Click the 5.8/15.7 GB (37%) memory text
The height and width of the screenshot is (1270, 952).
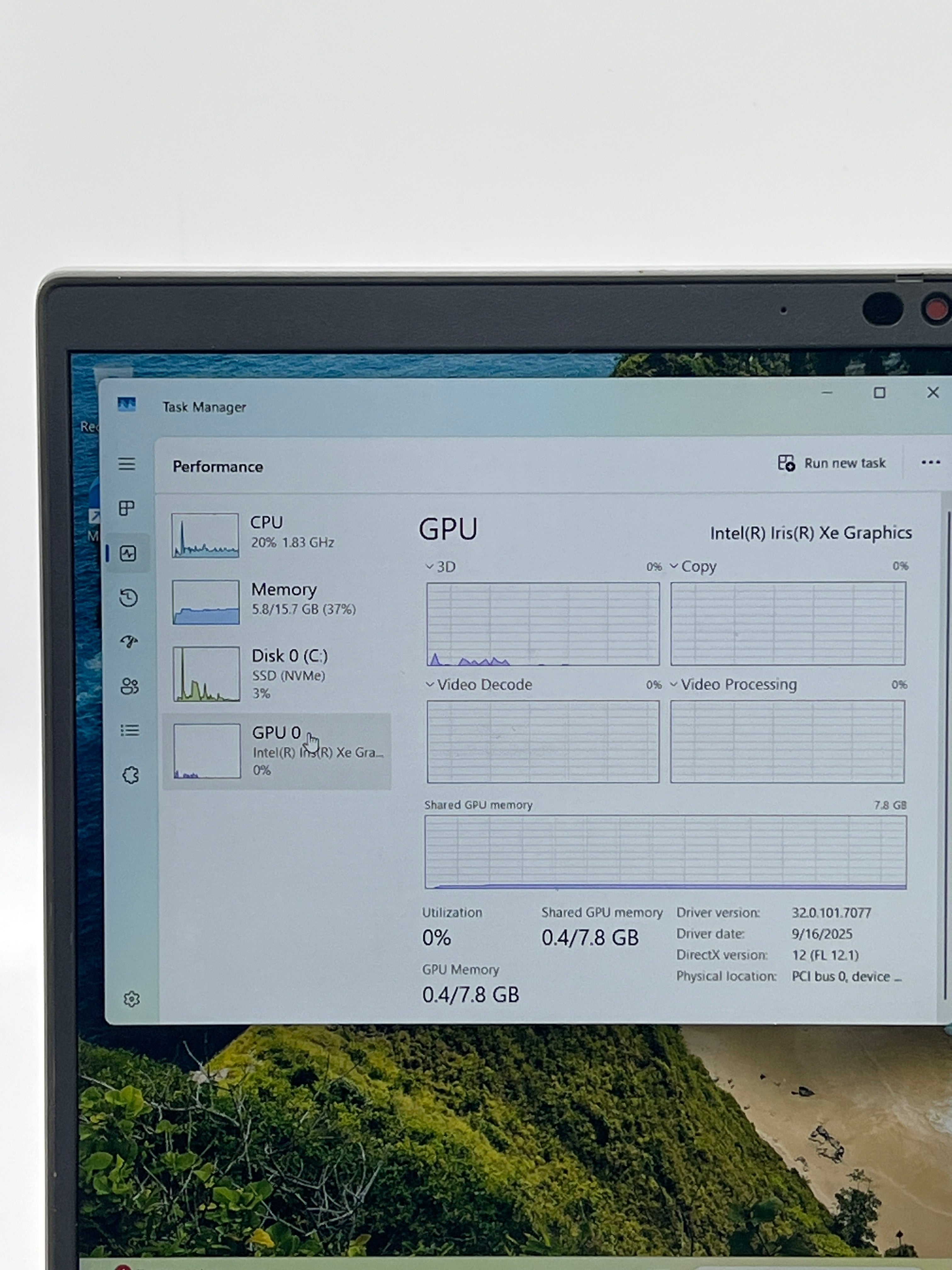click(x=303, y=609)
